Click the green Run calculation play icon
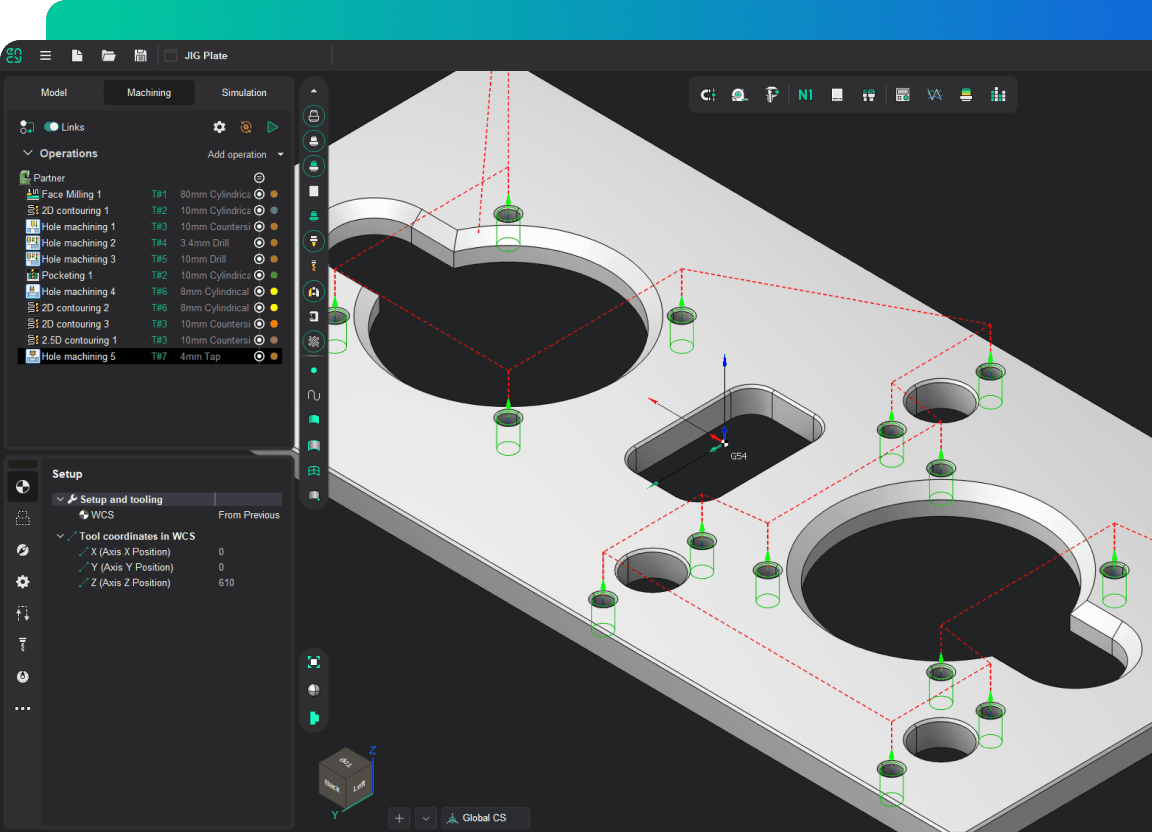The height and width of the screenshot is (832, 1152). coord(273,127)
